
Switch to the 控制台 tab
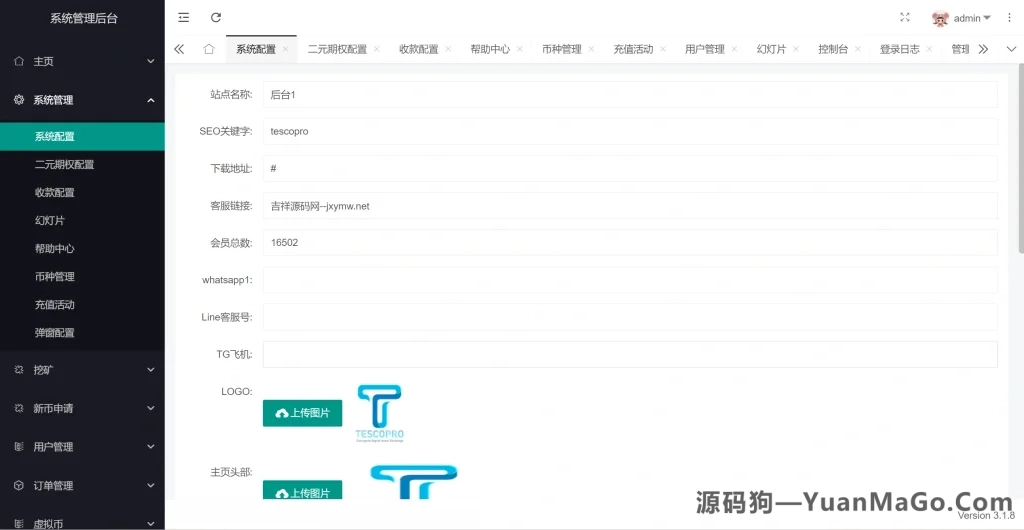[x=833, y=49]
